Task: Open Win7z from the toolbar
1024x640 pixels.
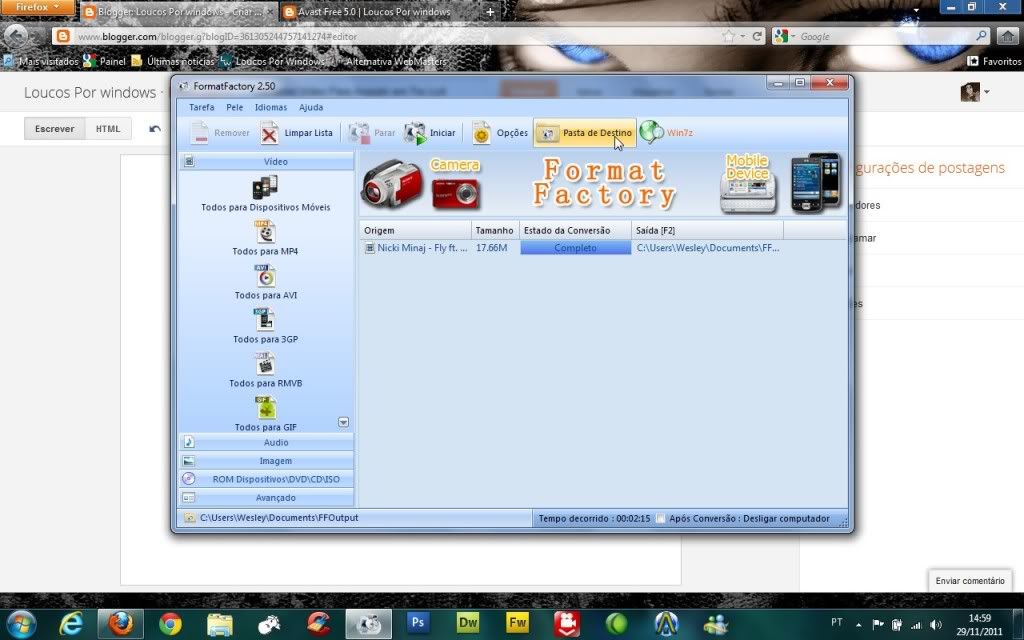Action: [666, 133]
